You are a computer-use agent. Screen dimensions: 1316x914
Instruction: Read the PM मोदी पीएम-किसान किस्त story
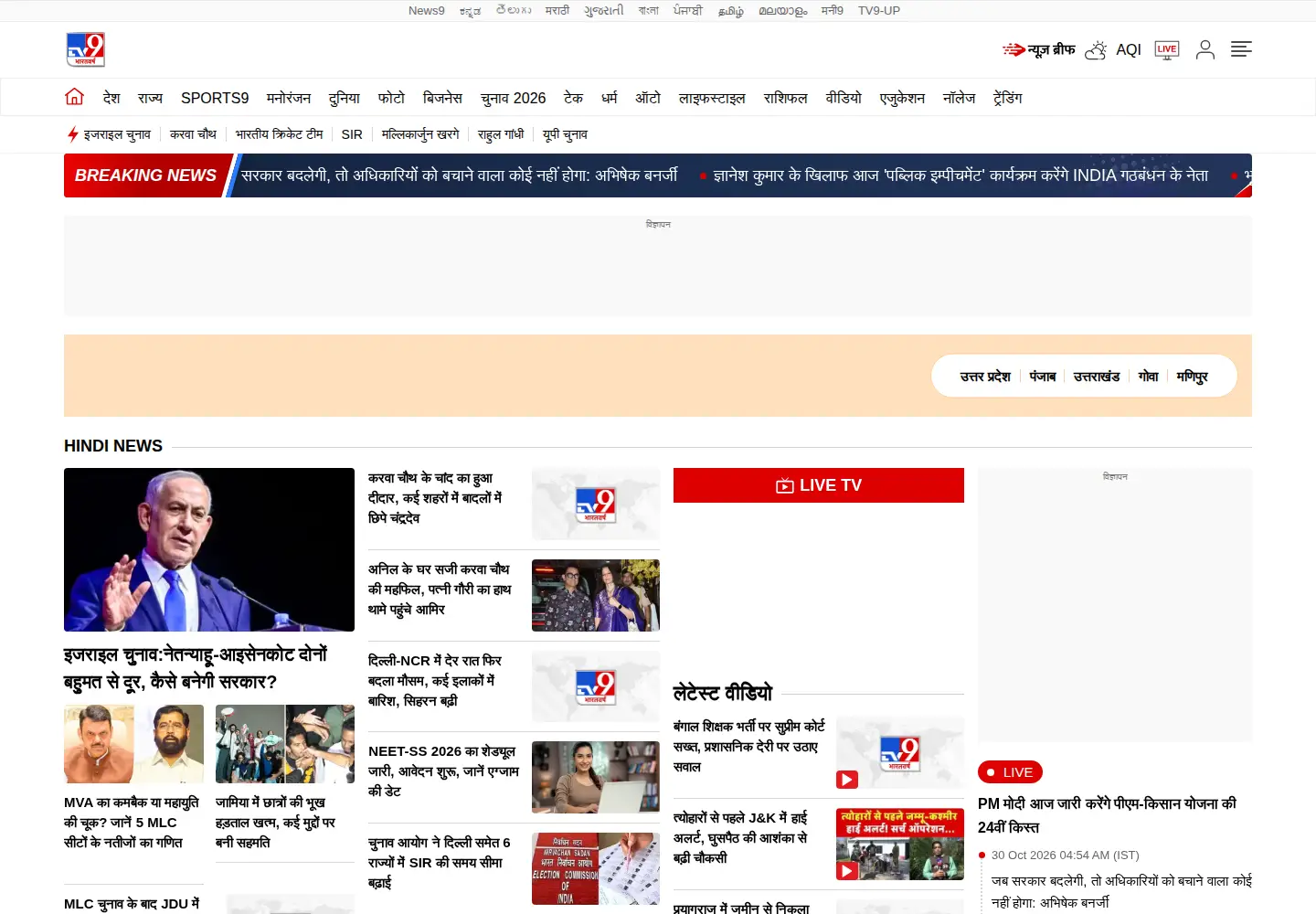point(1107,815)
